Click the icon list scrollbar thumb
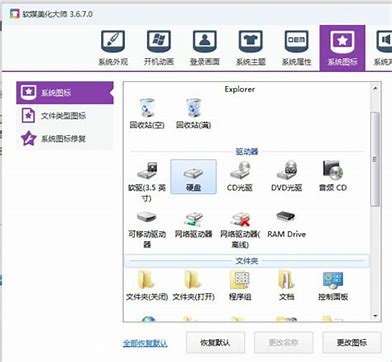The width and height of the screenshot is (392, 362). [x=375, y=159]
